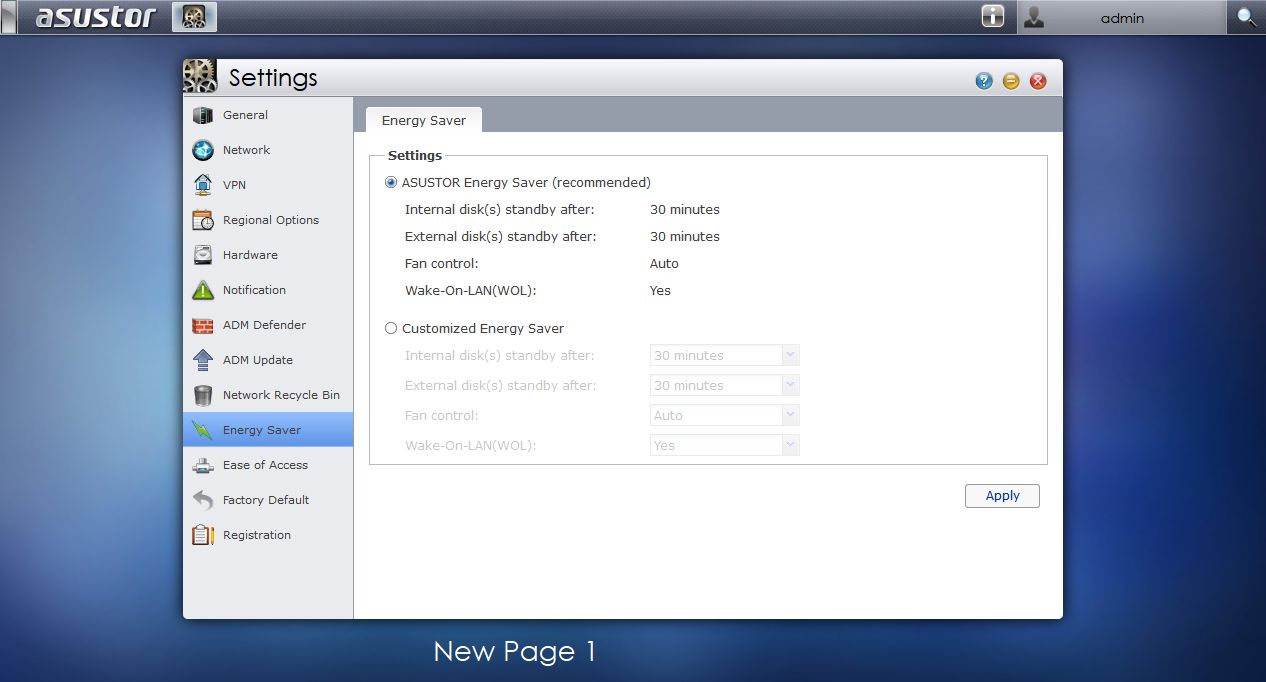This screenshot has width=1266, height=682.
Task: Click the Regional Options calendar icon
Action: point(203,220)
